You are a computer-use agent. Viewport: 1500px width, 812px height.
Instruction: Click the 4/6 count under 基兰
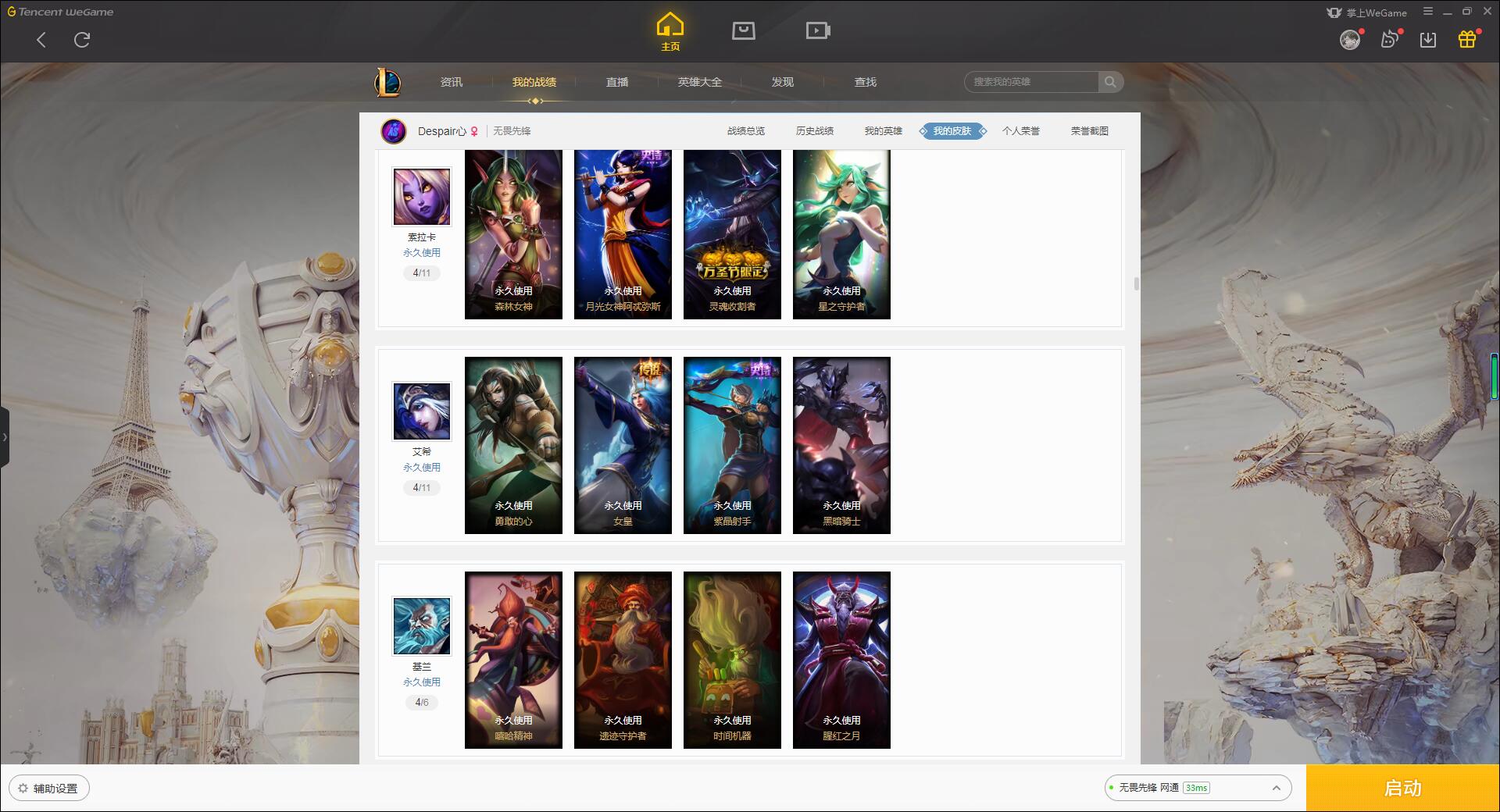422,703
